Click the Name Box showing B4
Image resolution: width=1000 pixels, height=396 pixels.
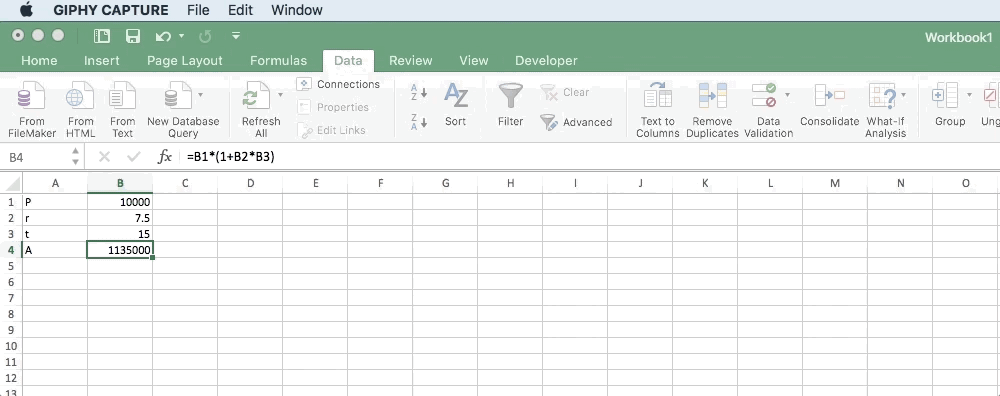[38, 157]
